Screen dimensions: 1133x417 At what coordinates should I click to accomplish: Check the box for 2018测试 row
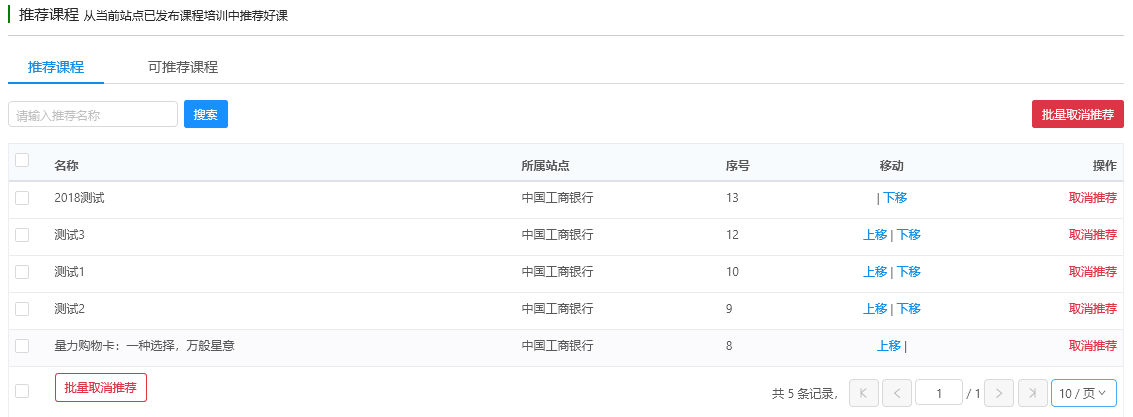tap(22, 198)
